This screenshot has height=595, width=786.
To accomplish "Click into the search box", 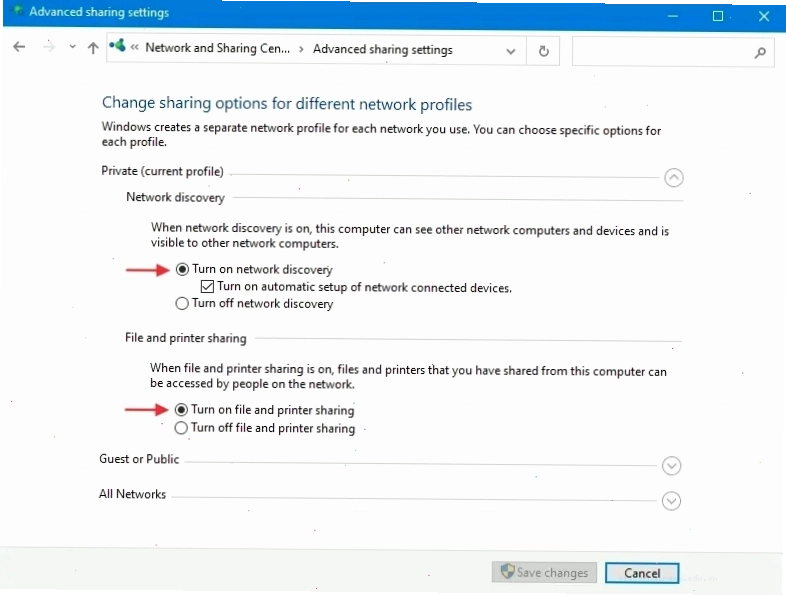I will tap(673, 51).
